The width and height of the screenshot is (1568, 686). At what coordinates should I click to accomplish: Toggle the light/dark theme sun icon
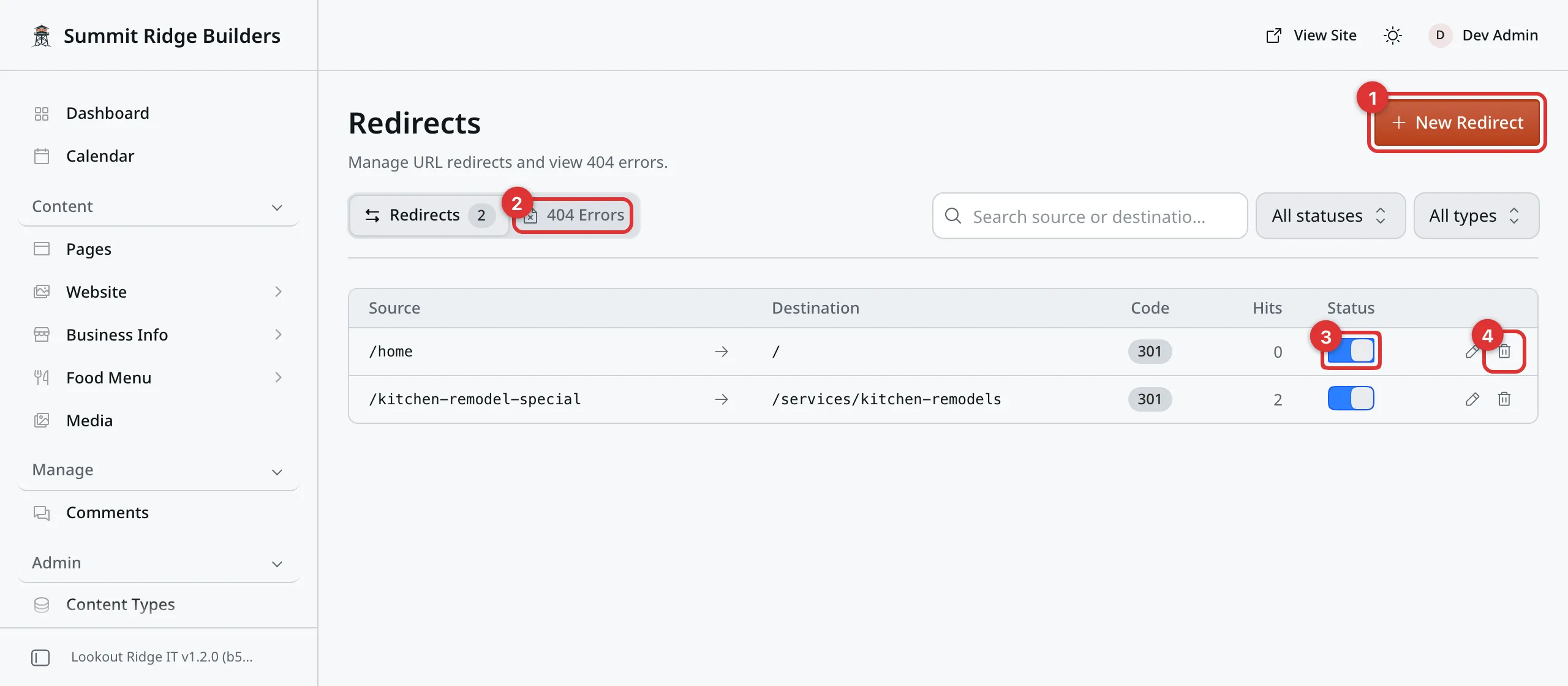[1392, 36]
